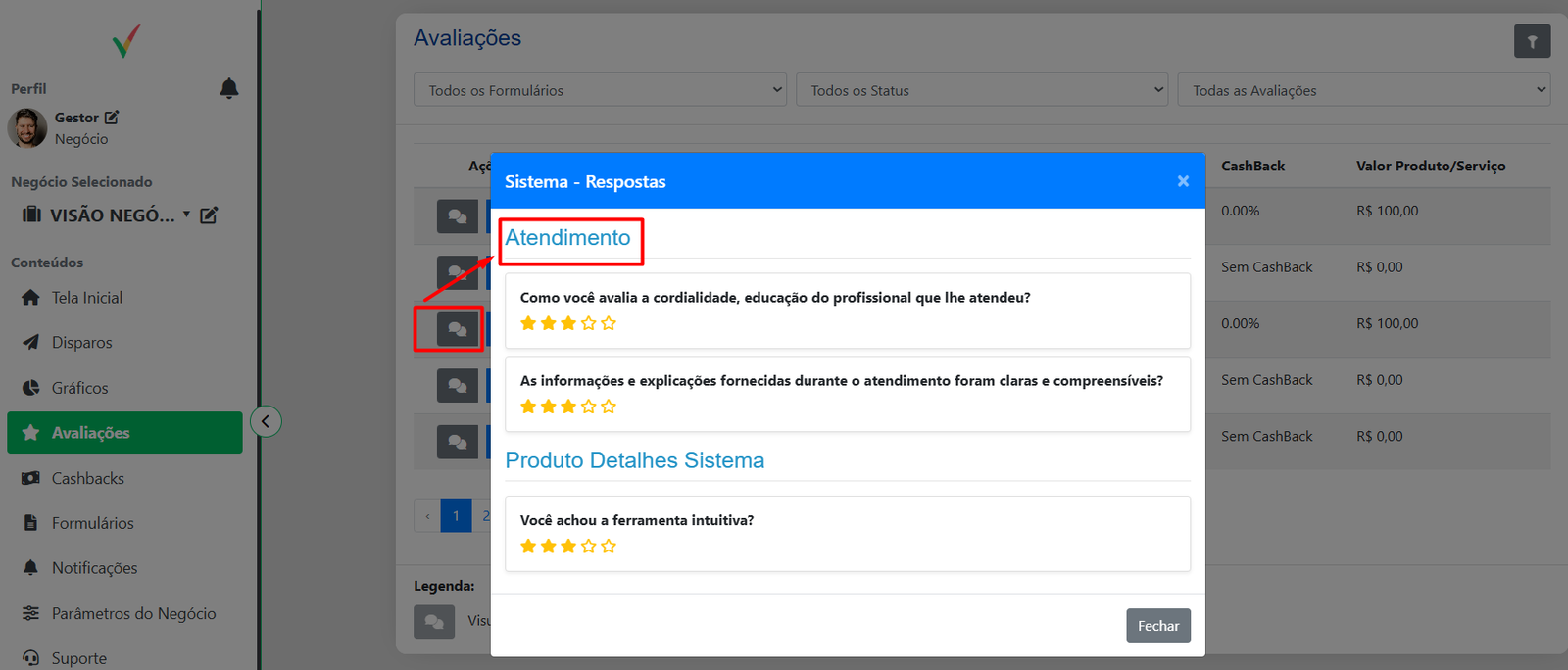Open Gráficos in the sidebar
Image resolution: width=1568 pixels, height=670 pixels.
tap(79, 388)
